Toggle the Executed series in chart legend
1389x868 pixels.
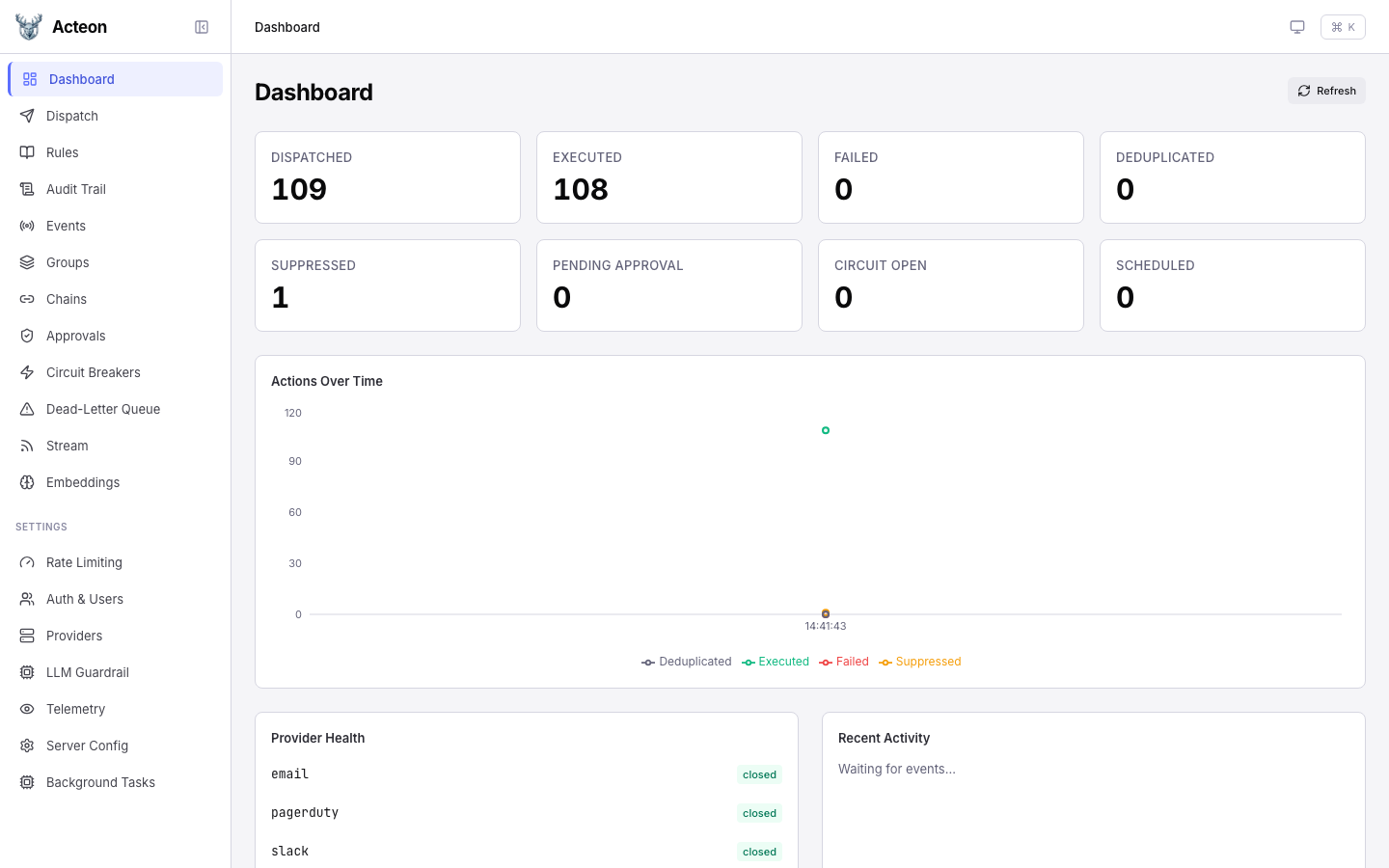[775, 662]
